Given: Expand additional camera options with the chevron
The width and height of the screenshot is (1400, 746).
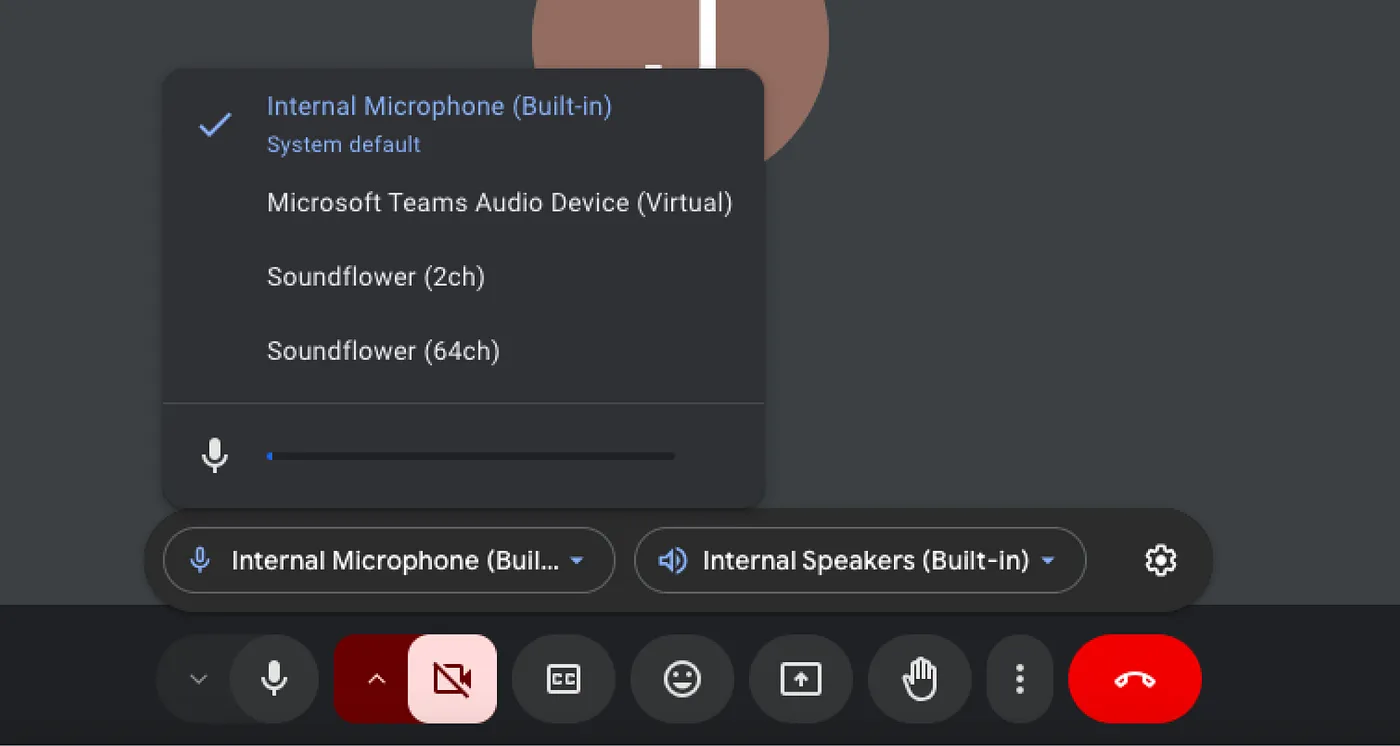Looking at the screenshot, I should click(x=376, y=679).
